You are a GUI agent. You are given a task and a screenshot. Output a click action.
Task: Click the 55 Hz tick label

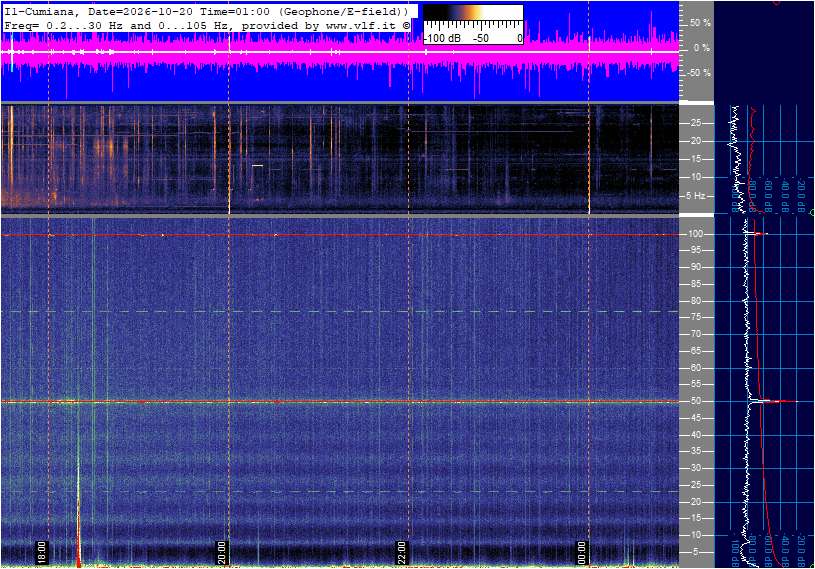pos(695,385)
